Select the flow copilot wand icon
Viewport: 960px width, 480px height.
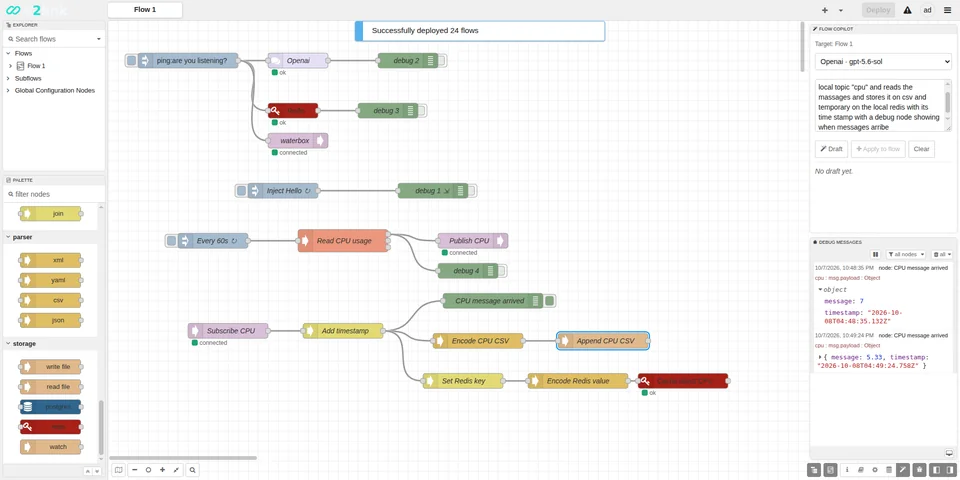click(x=902, y=470)
